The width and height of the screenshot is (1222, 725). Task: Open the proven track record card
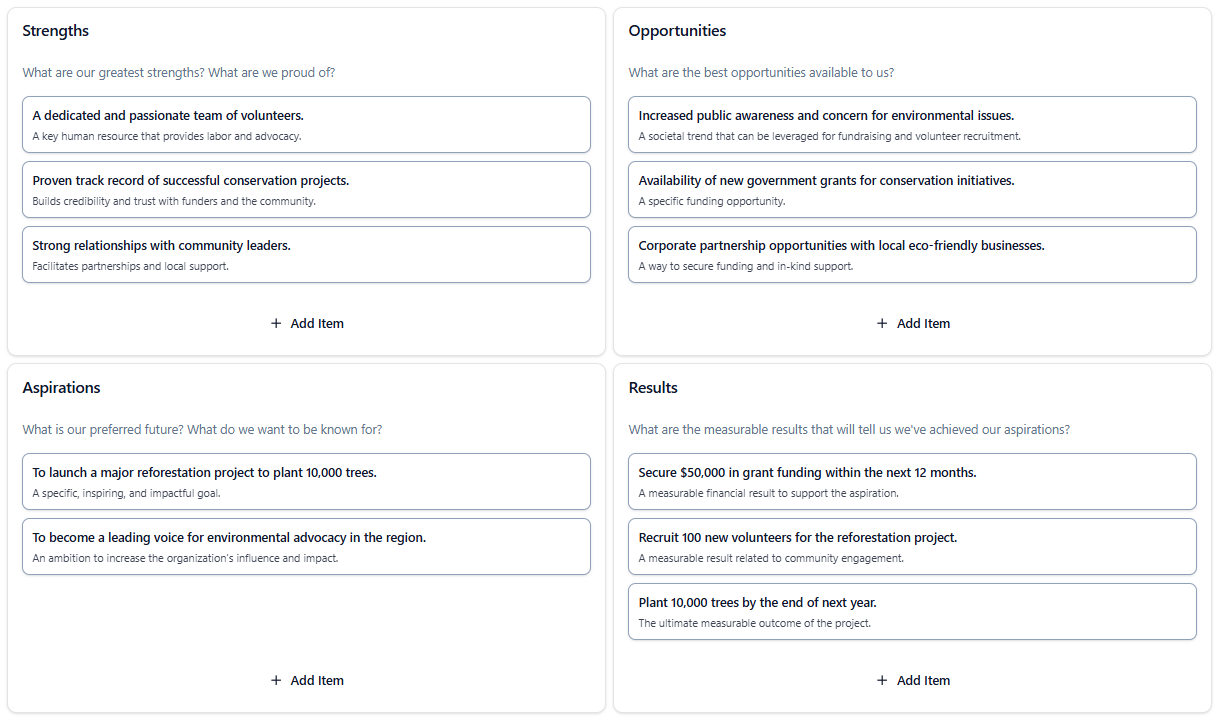[x=306, y=190]
